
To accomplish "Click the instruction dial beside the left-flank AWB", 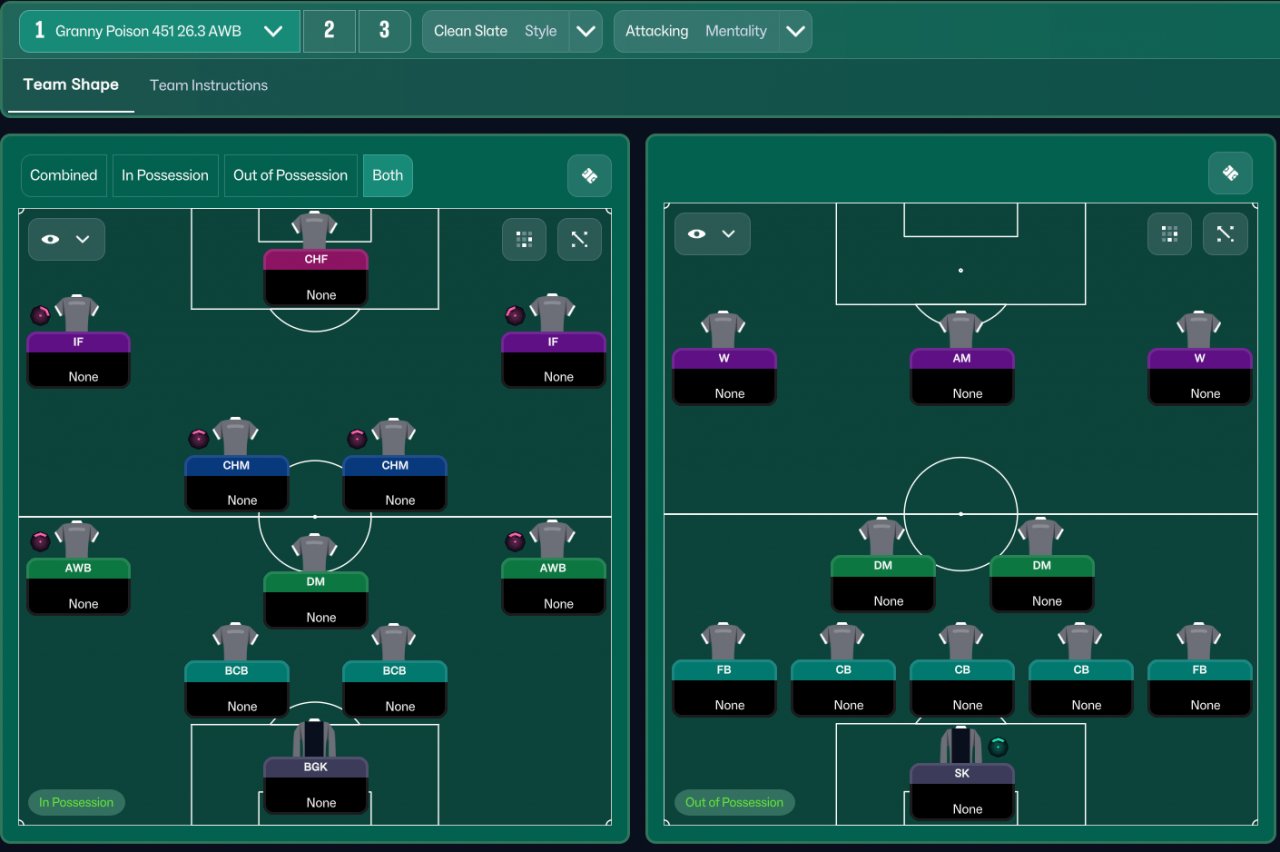I will point(40,541).
